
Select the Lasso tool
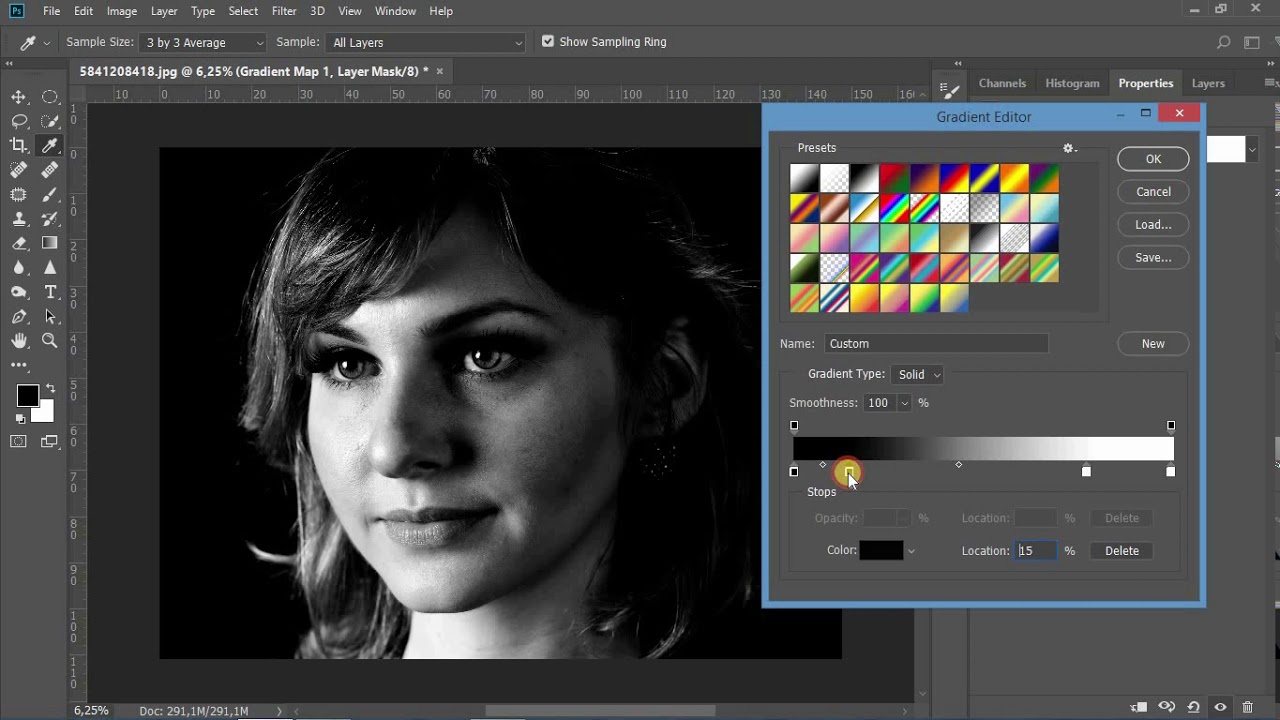[x=19, y=121]
